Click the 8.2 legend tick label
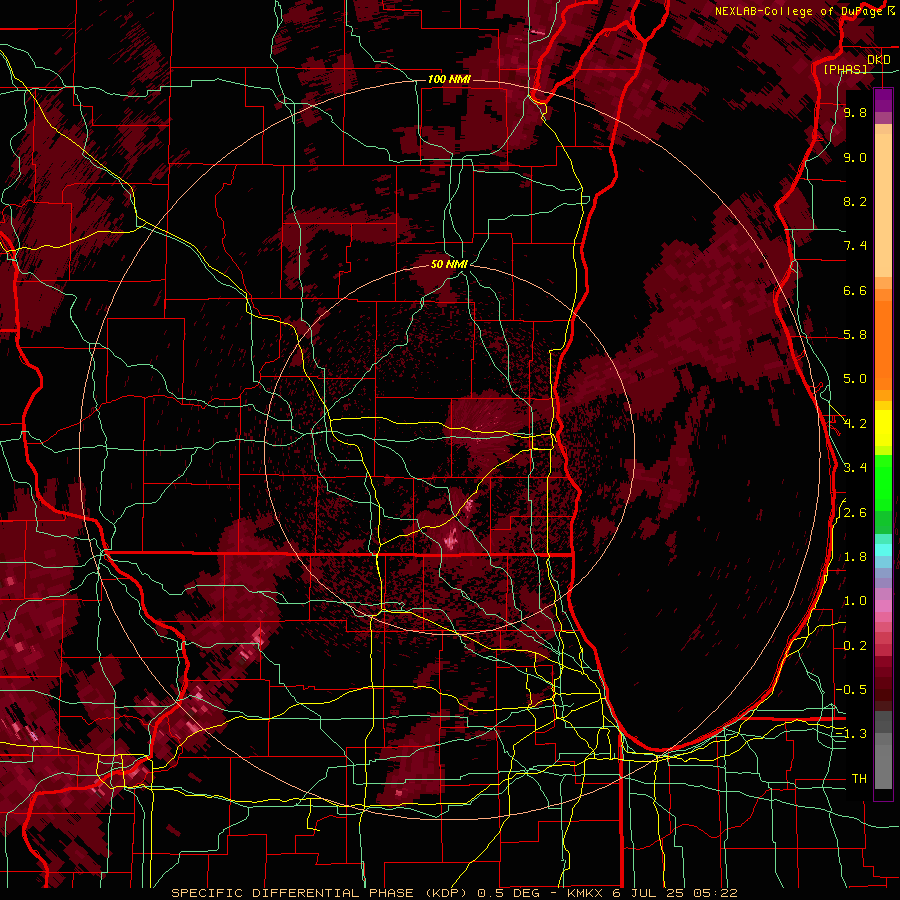 pyautogui.click(x=855, y=201)
